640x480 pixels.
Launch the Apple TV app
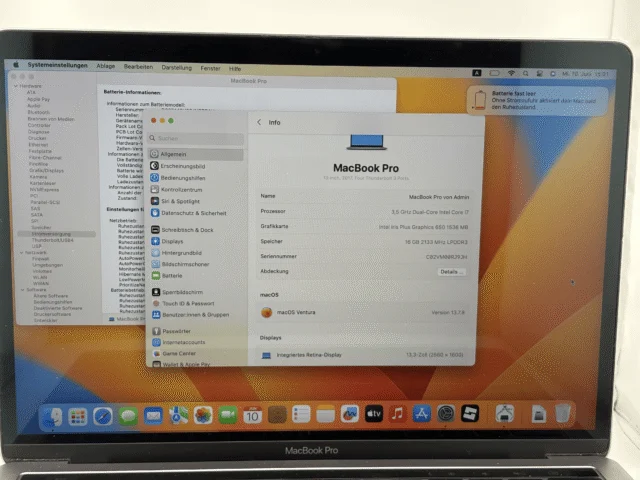tap(373, 414)
